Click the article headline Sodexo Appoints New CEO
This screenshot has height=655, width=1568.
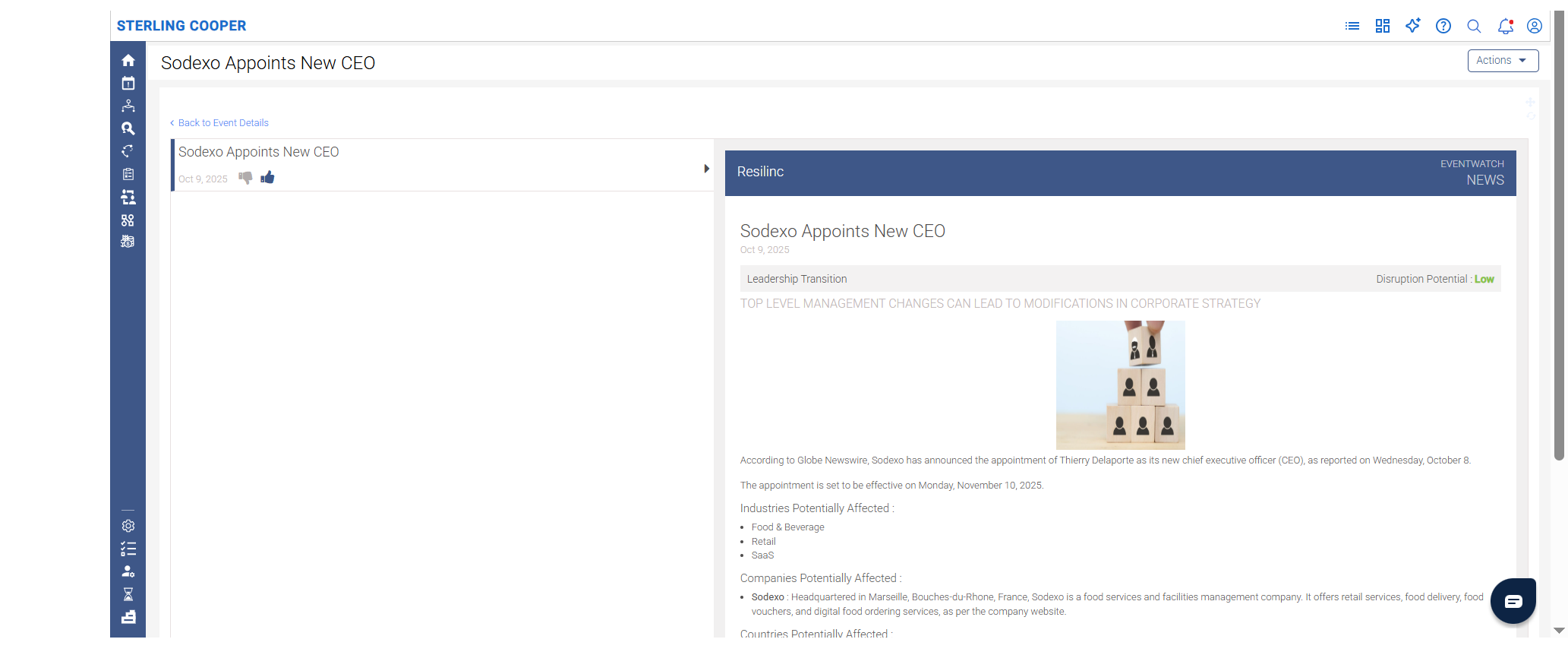(842, 231)
